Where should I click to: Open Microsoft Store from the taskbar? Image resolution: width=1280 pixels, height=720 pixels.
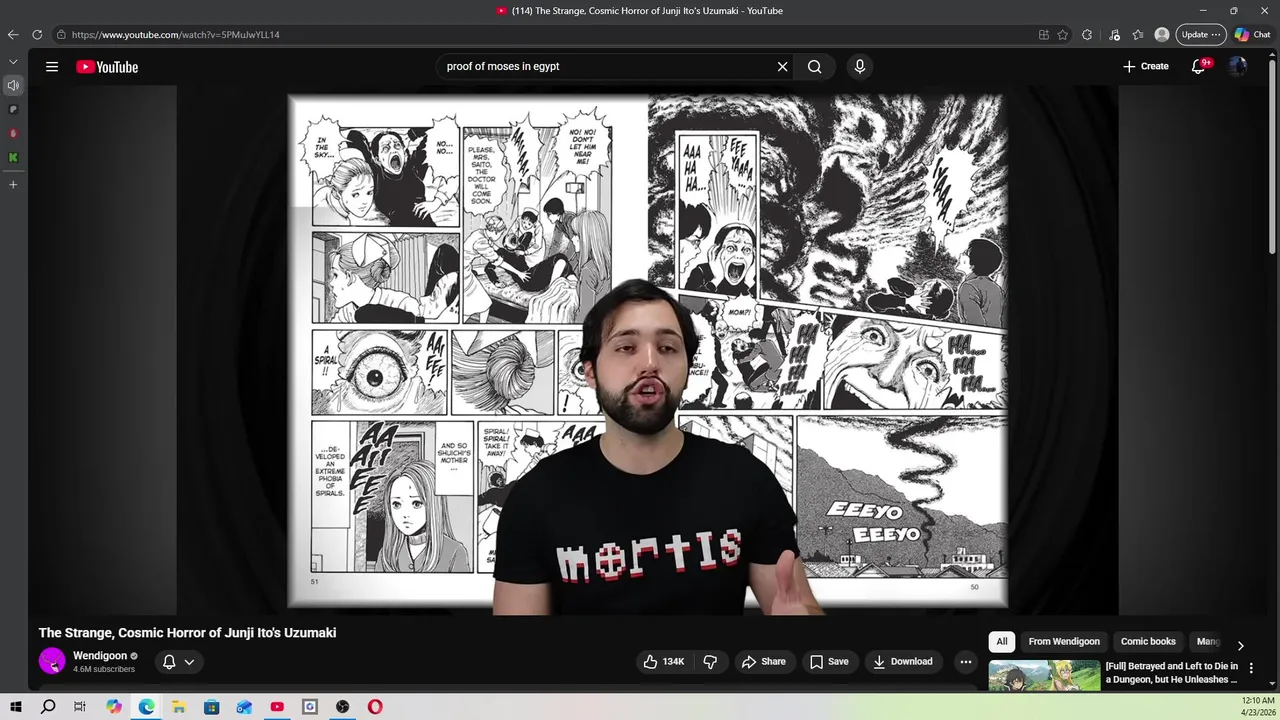click(x=212, y=707)
